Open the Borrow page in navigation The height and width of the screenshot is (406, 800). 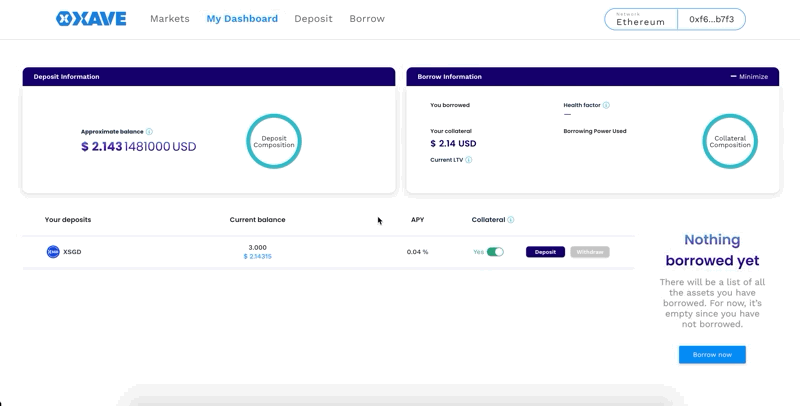[367, 19]
